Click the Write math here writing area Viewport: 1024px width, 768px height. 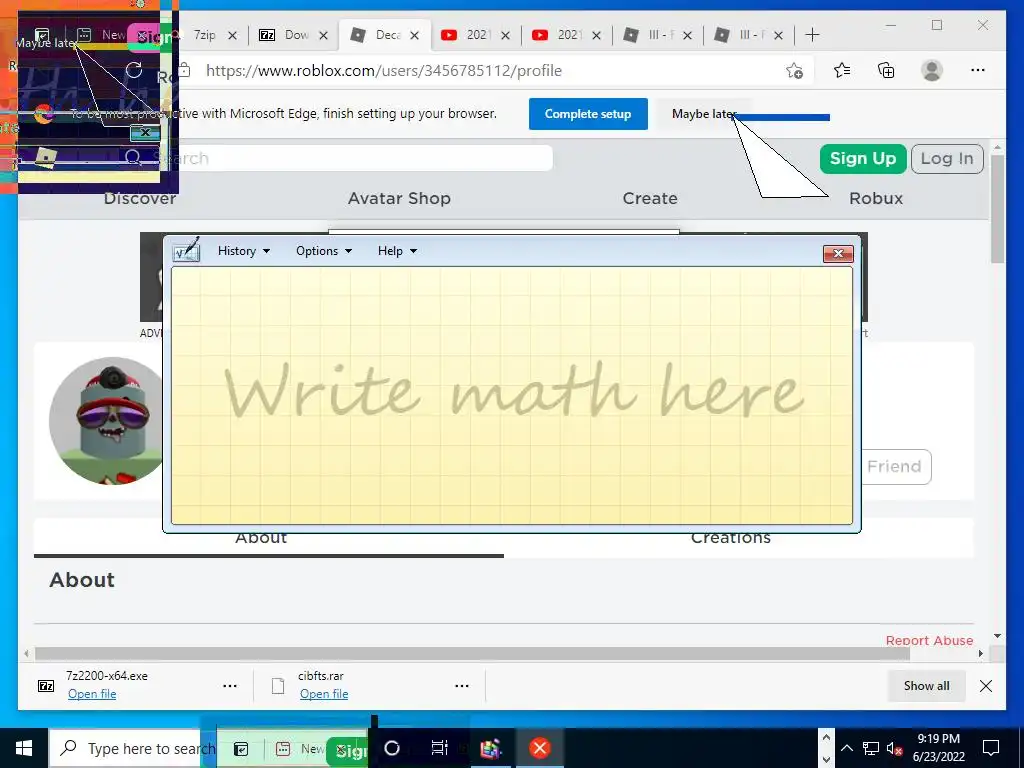512,395
